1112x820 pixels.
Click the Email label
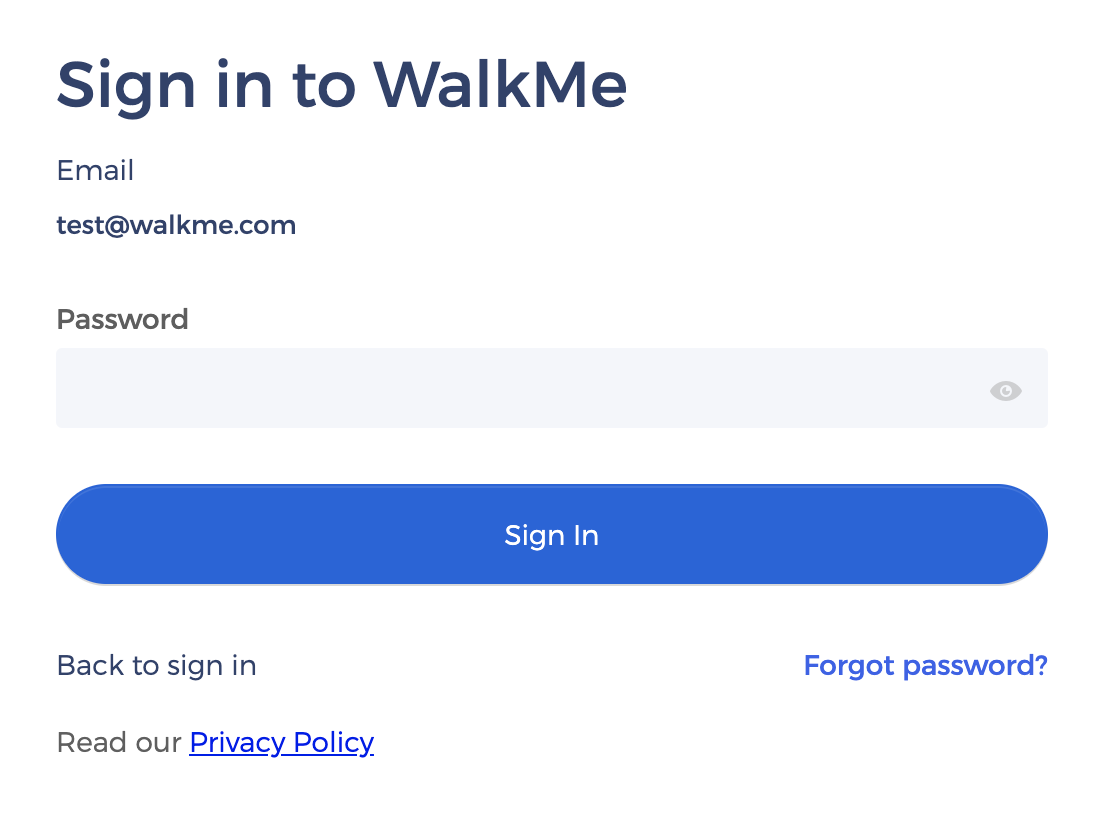pos(95,170)
